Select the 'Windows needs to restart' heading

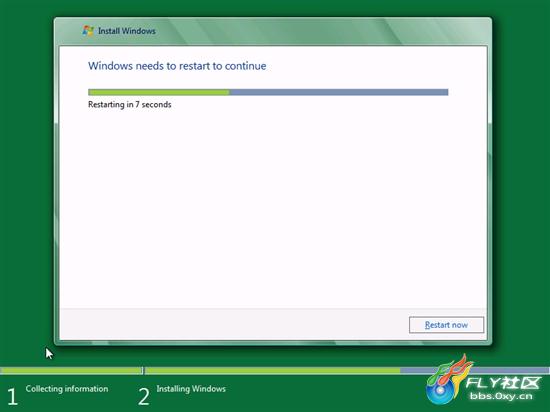pyautogui.click(x=177, y=66)
